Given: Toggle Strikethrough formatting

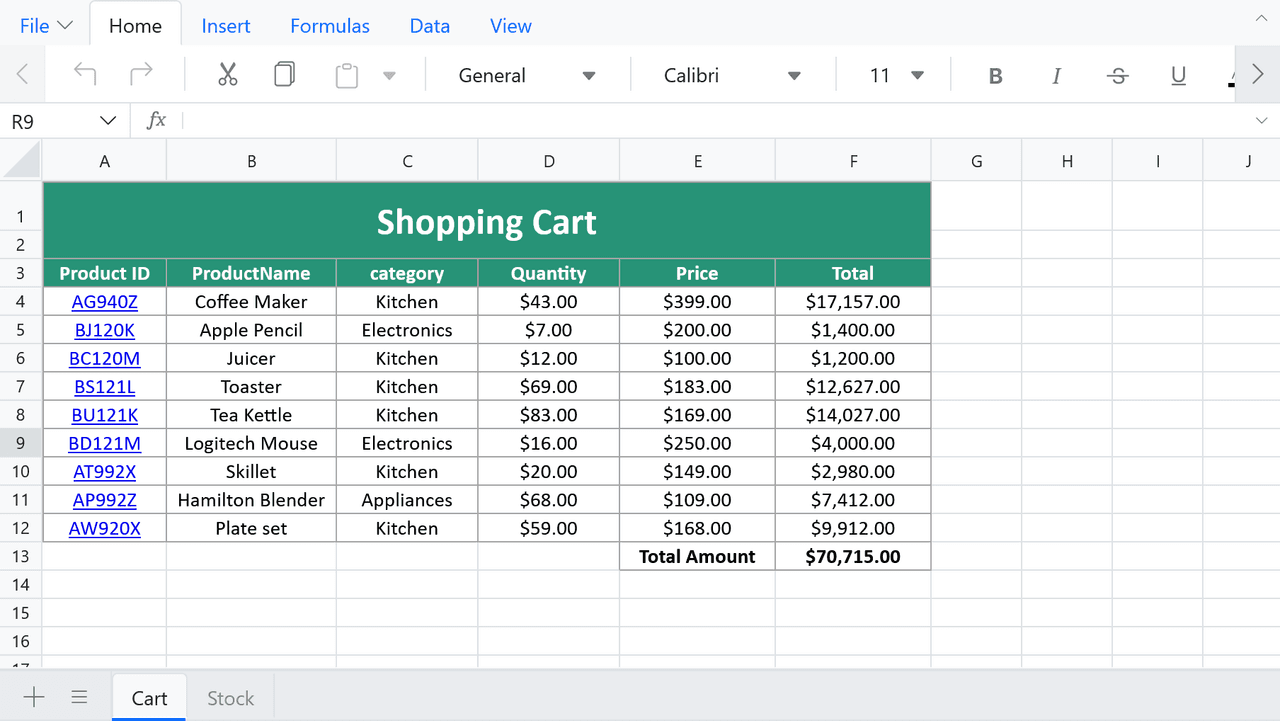Looking at the screenshot, I should click(1118, 76).
